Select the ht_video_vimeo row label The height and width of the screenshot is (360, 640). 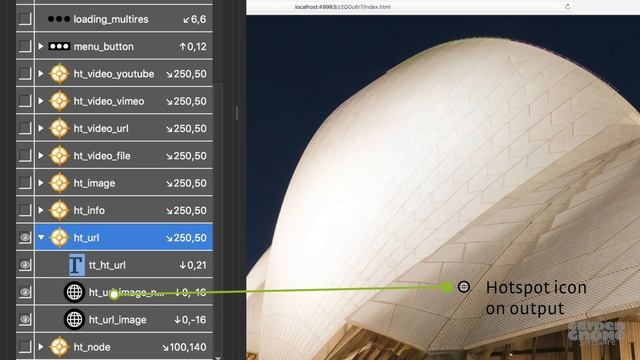click(x=109, y=101)
